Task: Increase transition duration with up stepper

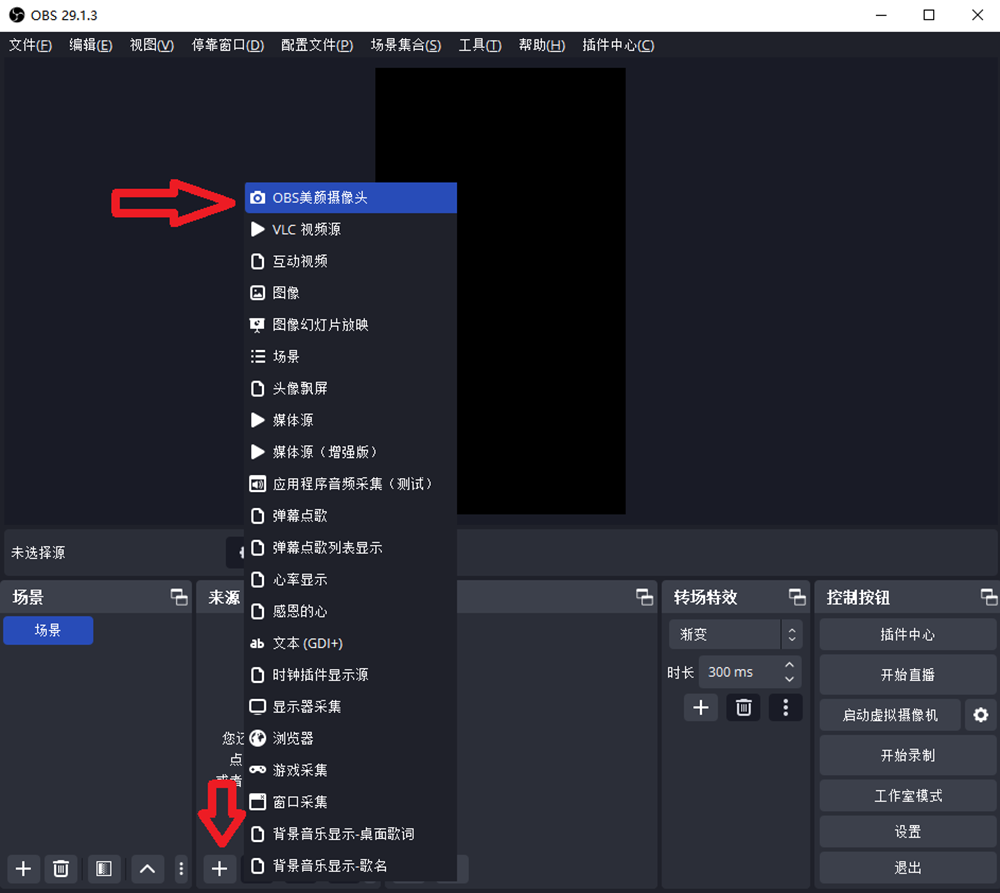Action: pyautogui.click(x=793, y=666)
